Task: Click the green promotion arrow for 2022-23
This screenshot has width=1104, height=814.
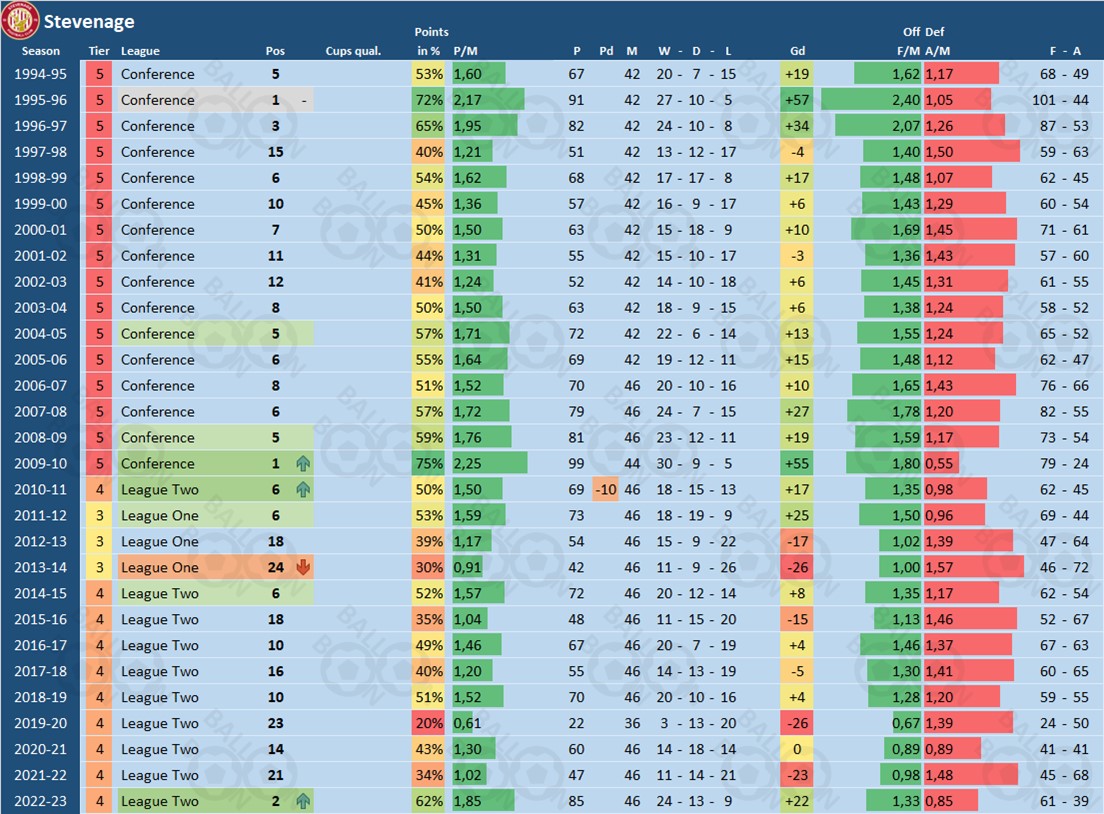Action: [303, 802]
